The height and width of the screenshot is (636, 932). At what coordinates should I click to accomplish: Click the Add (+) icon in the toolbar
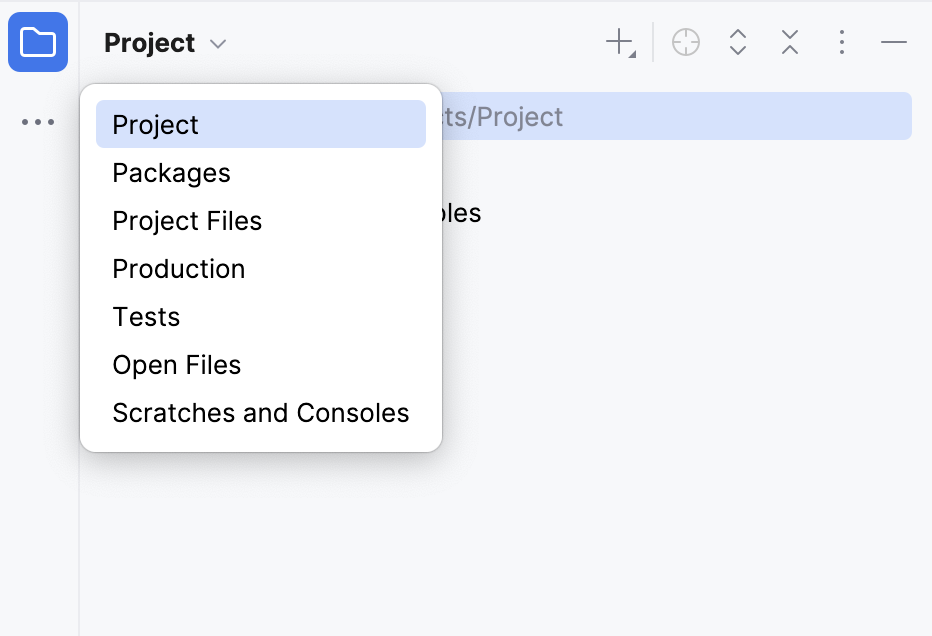point(617,42)
